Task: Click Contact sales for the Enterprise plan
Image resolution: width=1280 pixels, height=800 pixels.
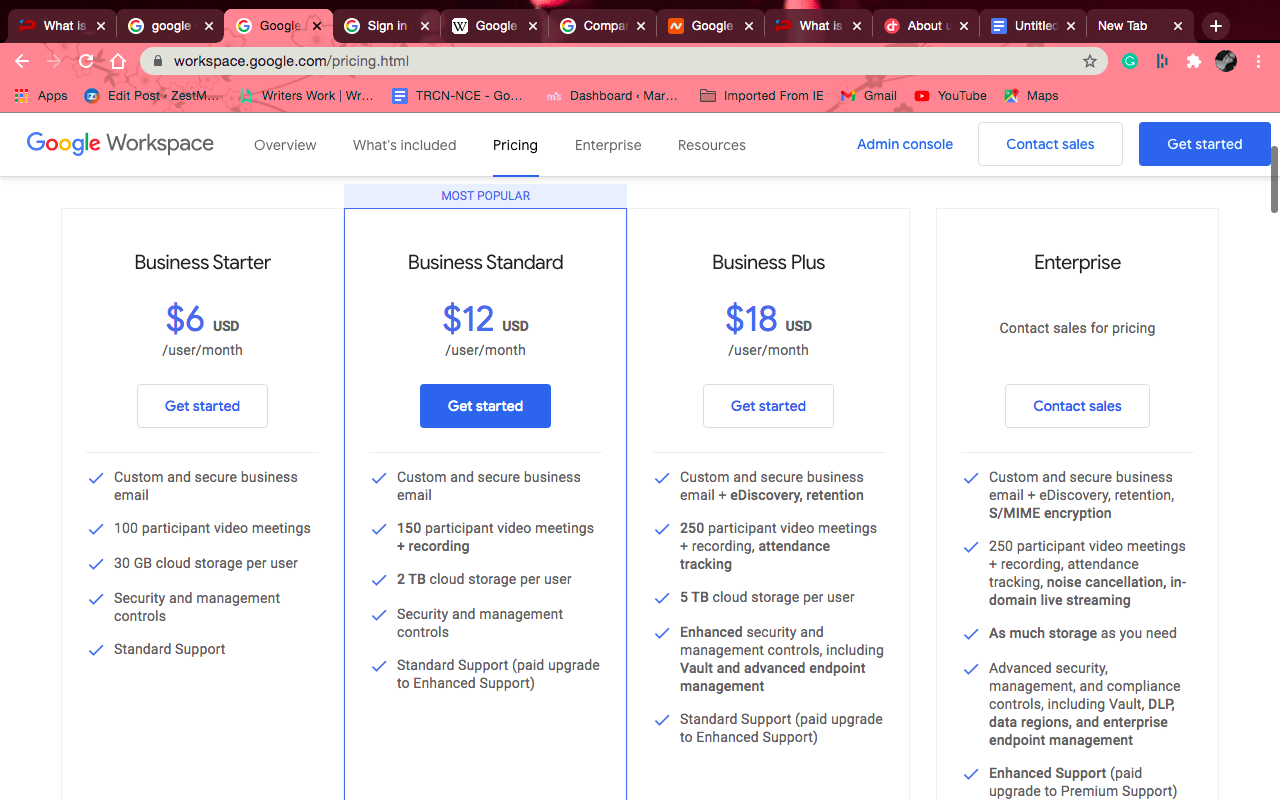Action: [1077, 405]
